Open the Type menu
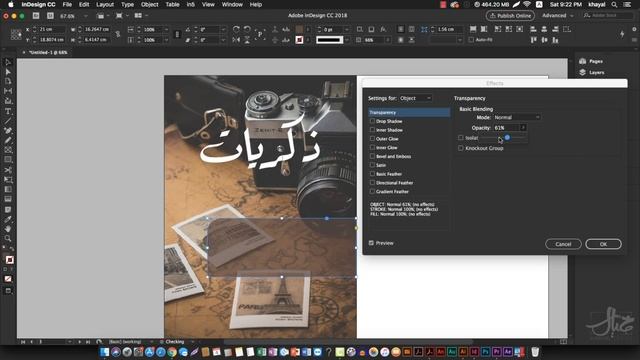Viewport: 640px width, 360px height. 127,4
